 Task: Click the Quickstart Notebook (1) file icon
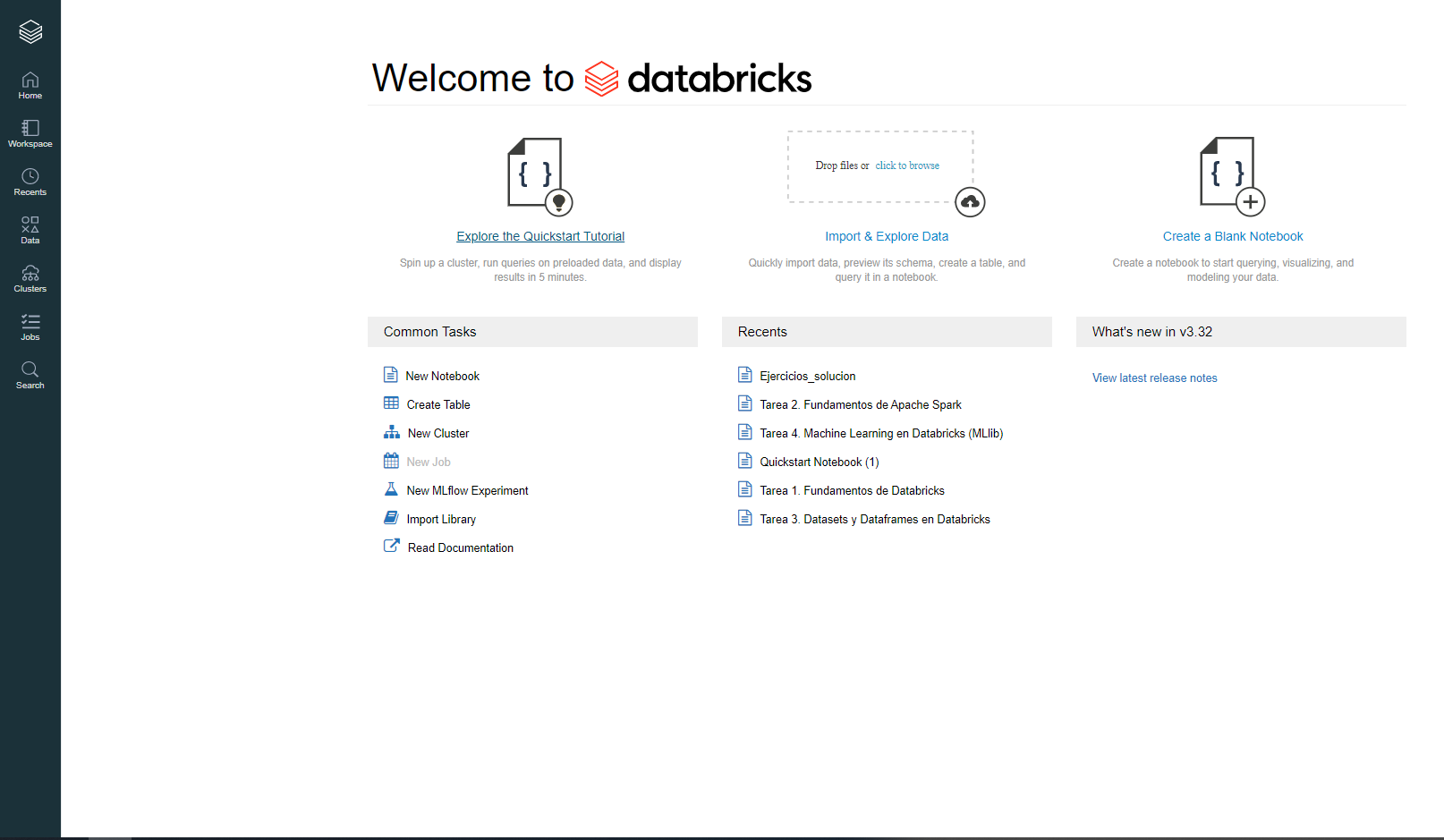(745, 461)
